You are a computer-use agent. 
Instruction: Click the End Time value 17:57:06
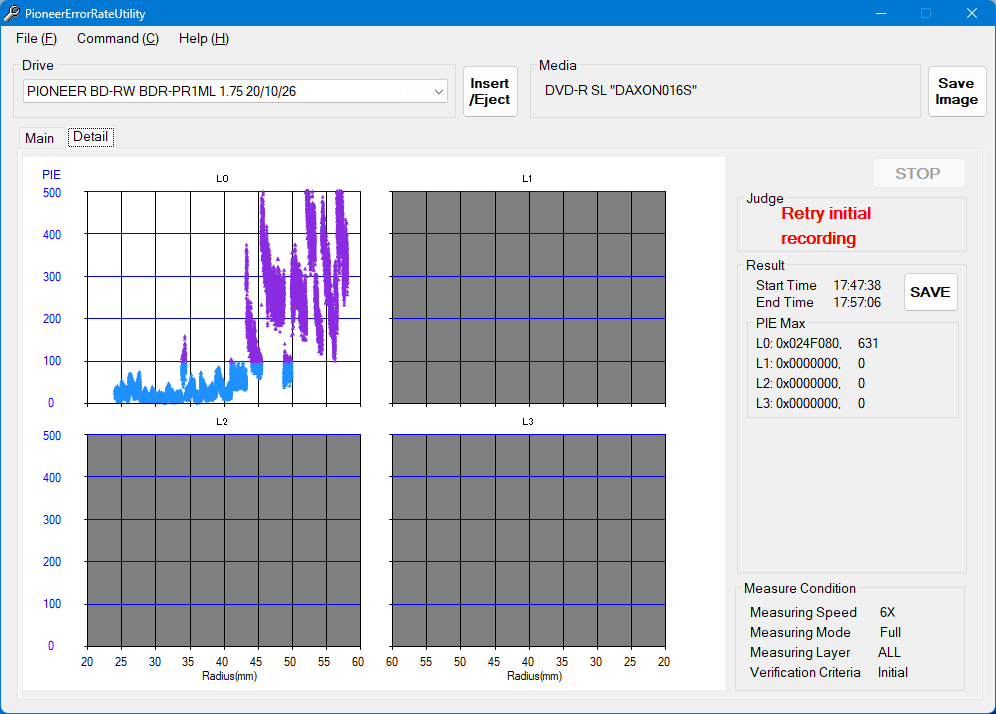(x=857, y=302)
